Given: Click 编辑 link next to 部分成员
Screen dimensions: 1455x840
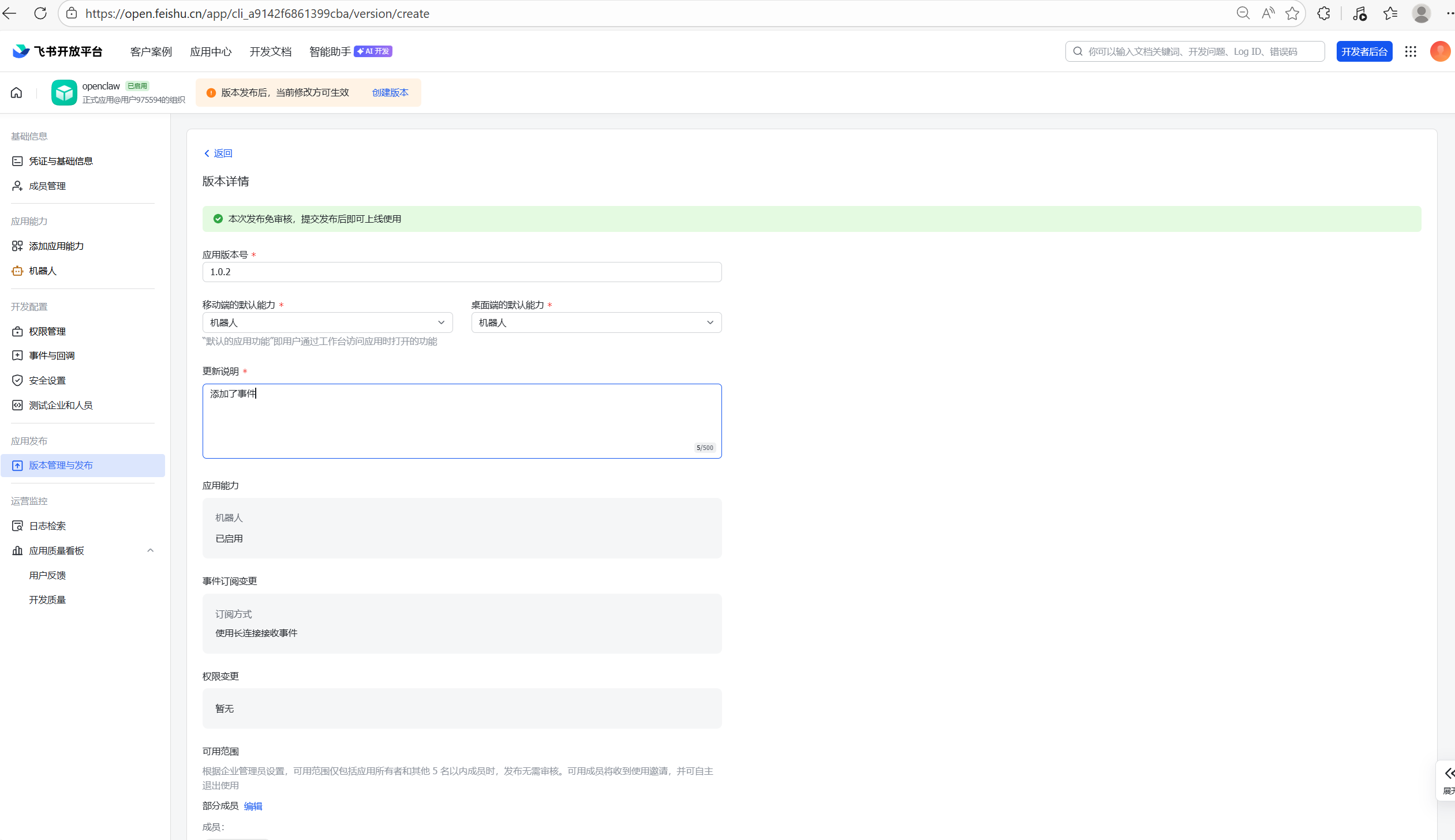Looking at the screenshot, I should 253,806.
